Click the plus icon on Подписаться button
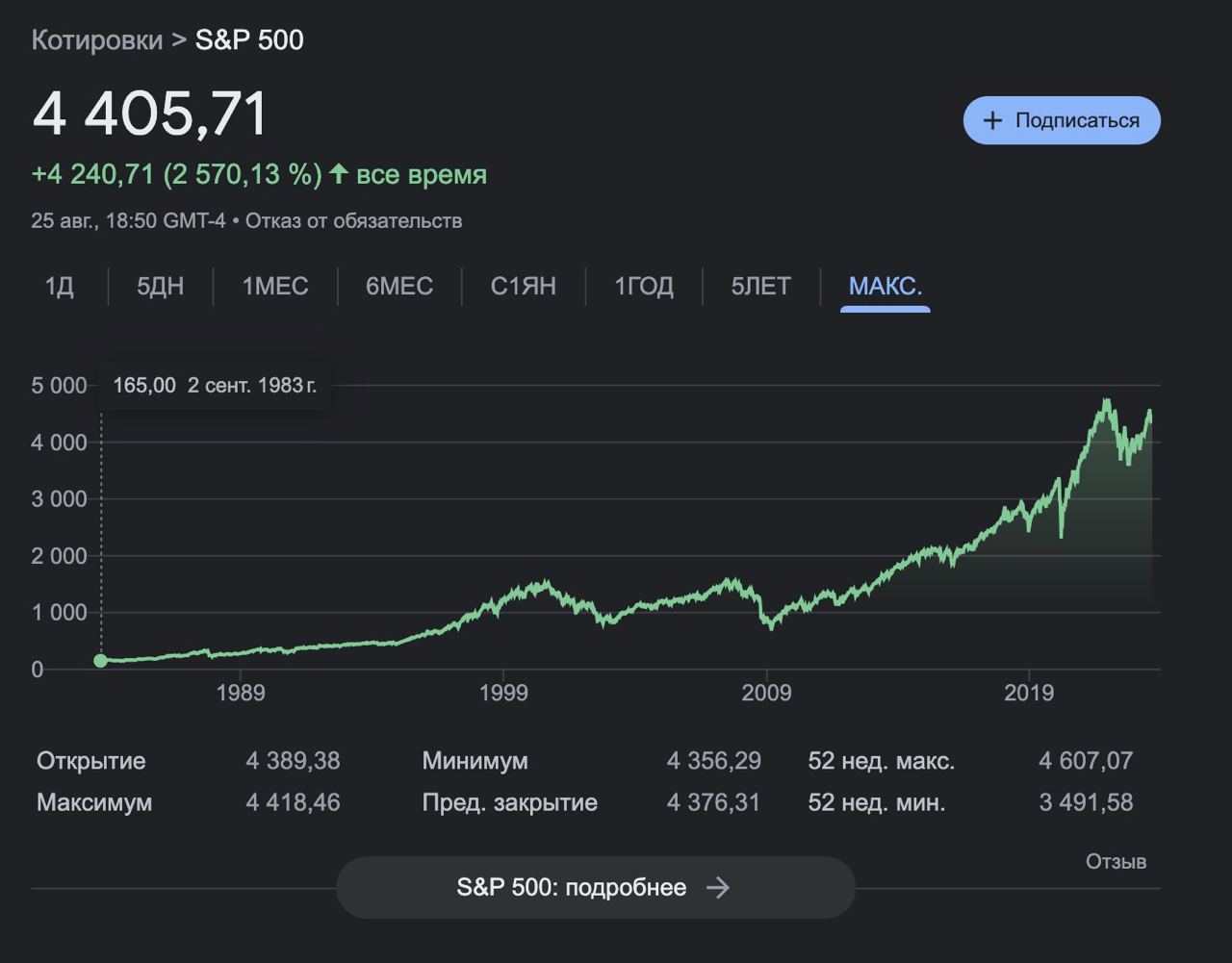This screenshot has width=1232, height=963. [x=992, y=120]
